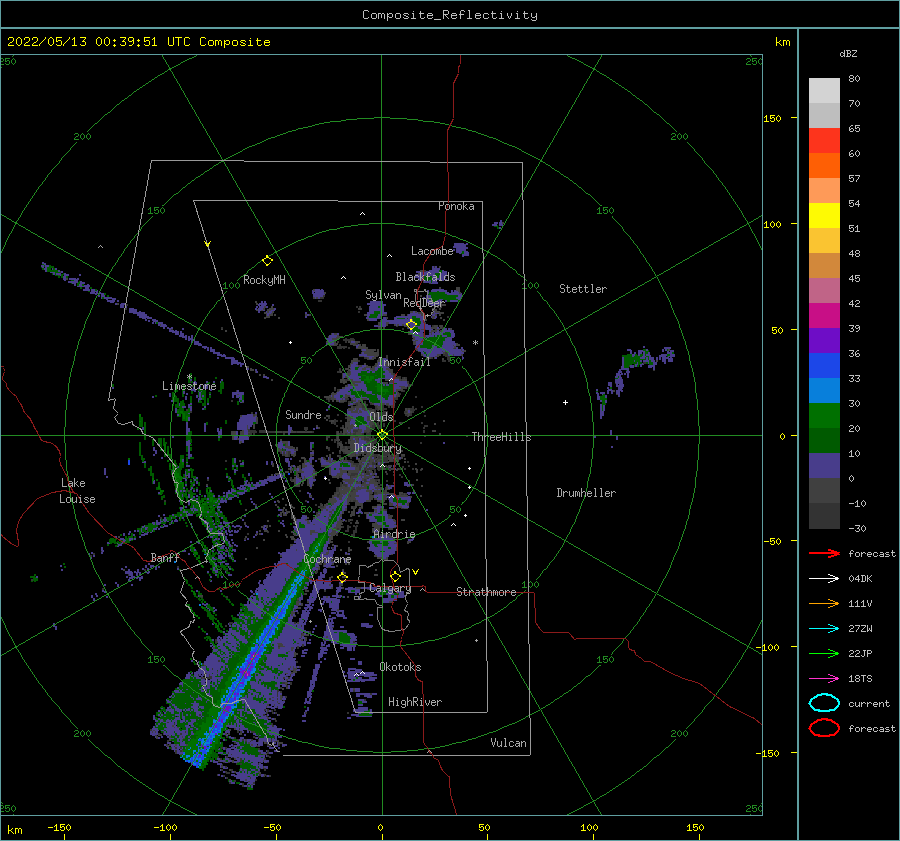Click the Okotoks town label
Image resolution: width=900 pixels, height=841 pixels.
click(x=400, y=666)
